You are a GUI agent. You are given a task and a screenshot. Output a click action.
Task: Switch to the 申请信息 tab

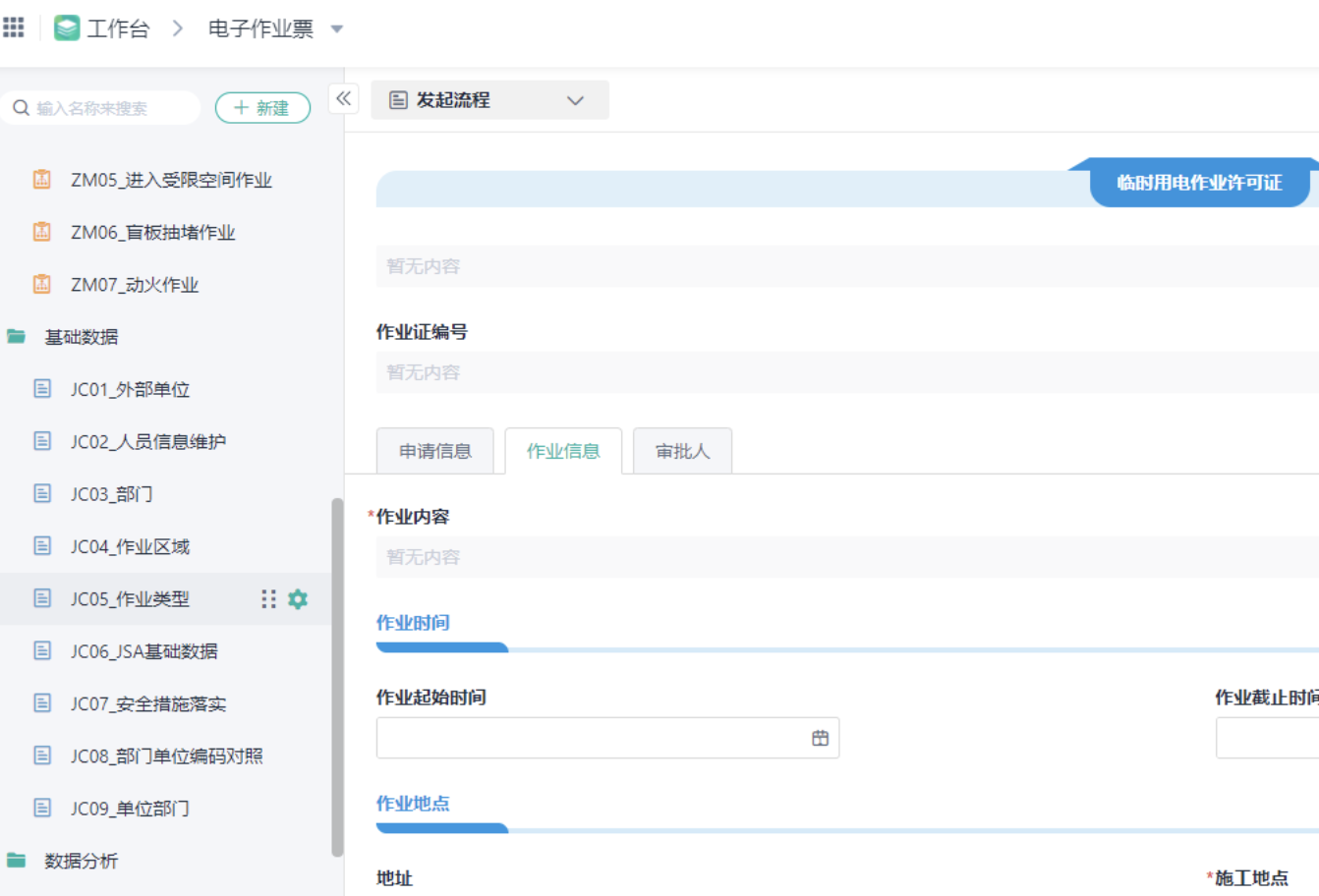click(x=435, y=451)
